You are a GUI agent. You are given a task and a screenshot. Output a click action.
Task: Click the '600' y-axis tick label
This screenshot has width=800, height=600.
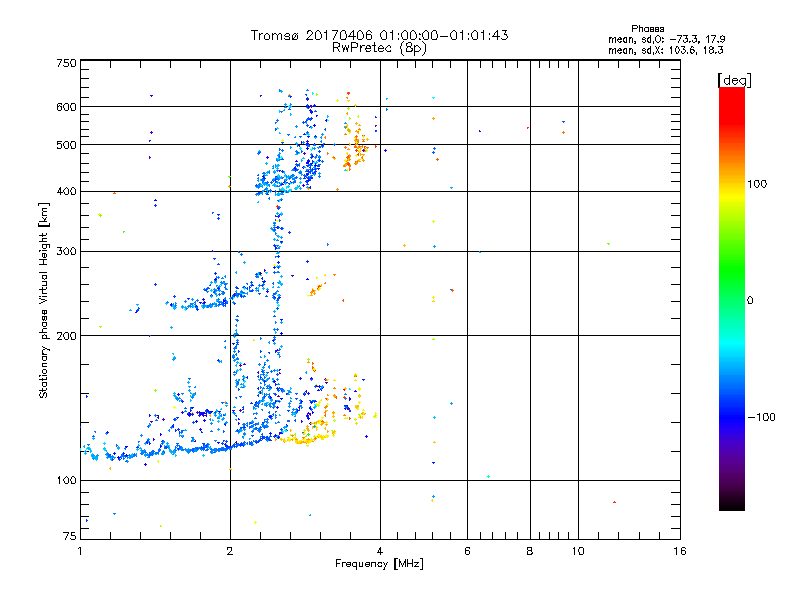66,107
